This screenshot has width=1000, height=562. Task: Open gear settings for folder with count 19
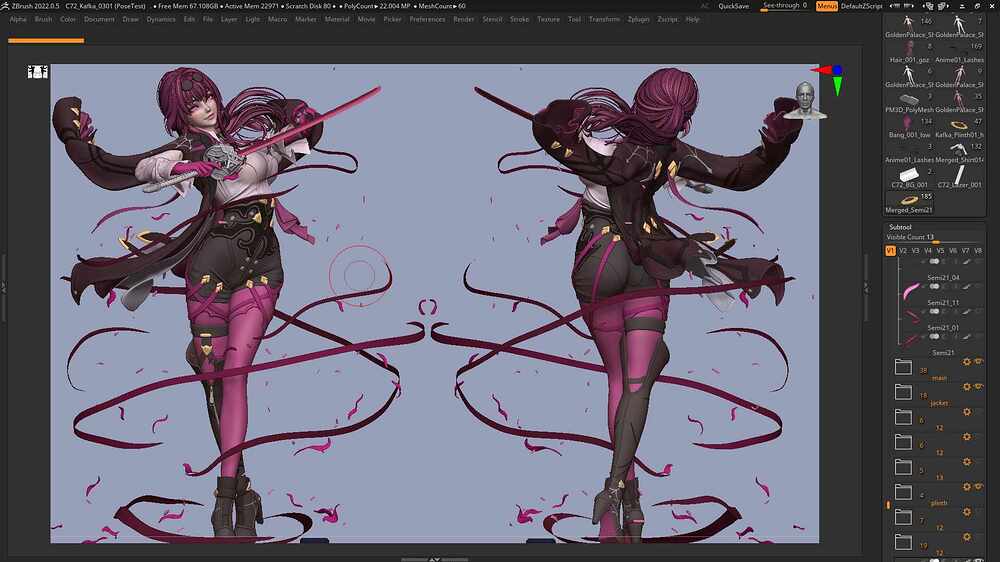tap(967, 537)
